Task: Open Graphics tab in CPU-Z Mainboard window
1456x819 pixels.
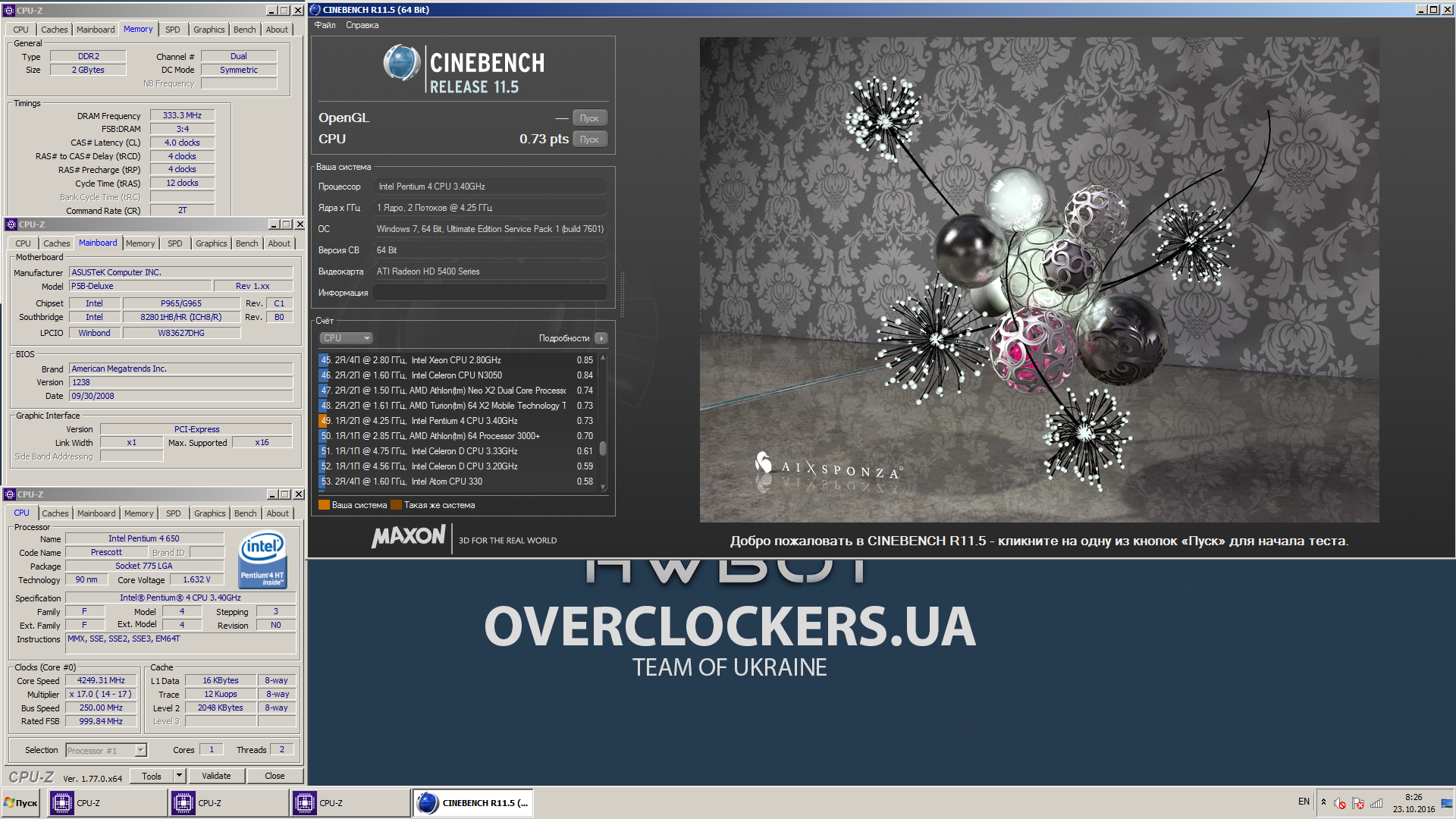Action: (211, 243)
